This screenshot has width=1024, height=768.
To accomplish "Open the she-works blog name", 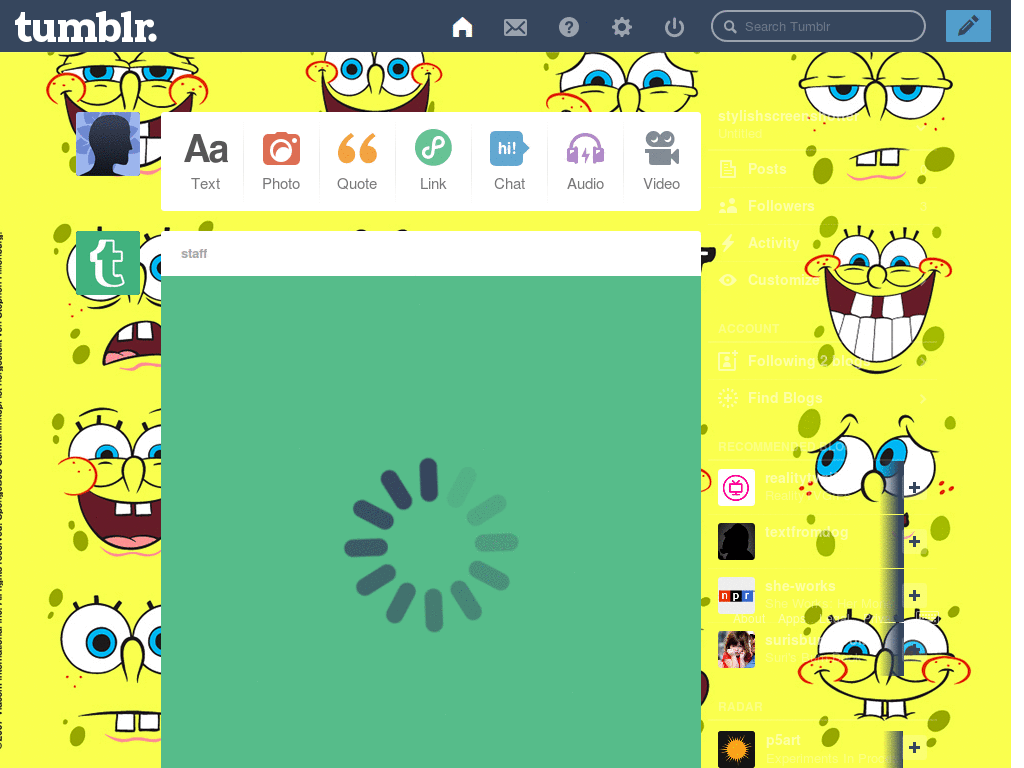I will [x=800, y=586].
